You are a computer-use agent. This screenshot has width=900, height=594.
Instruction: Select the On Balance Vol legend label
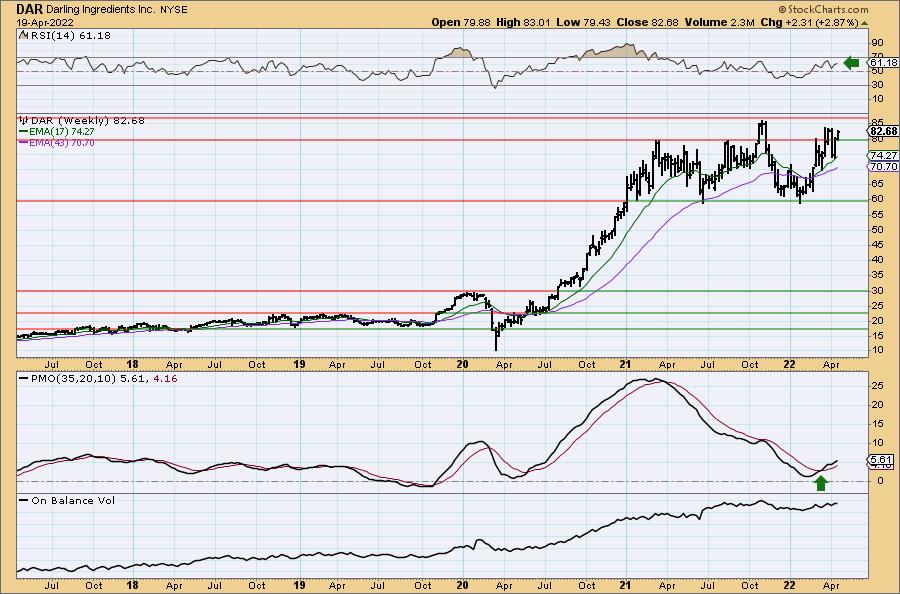pos(73,500)
